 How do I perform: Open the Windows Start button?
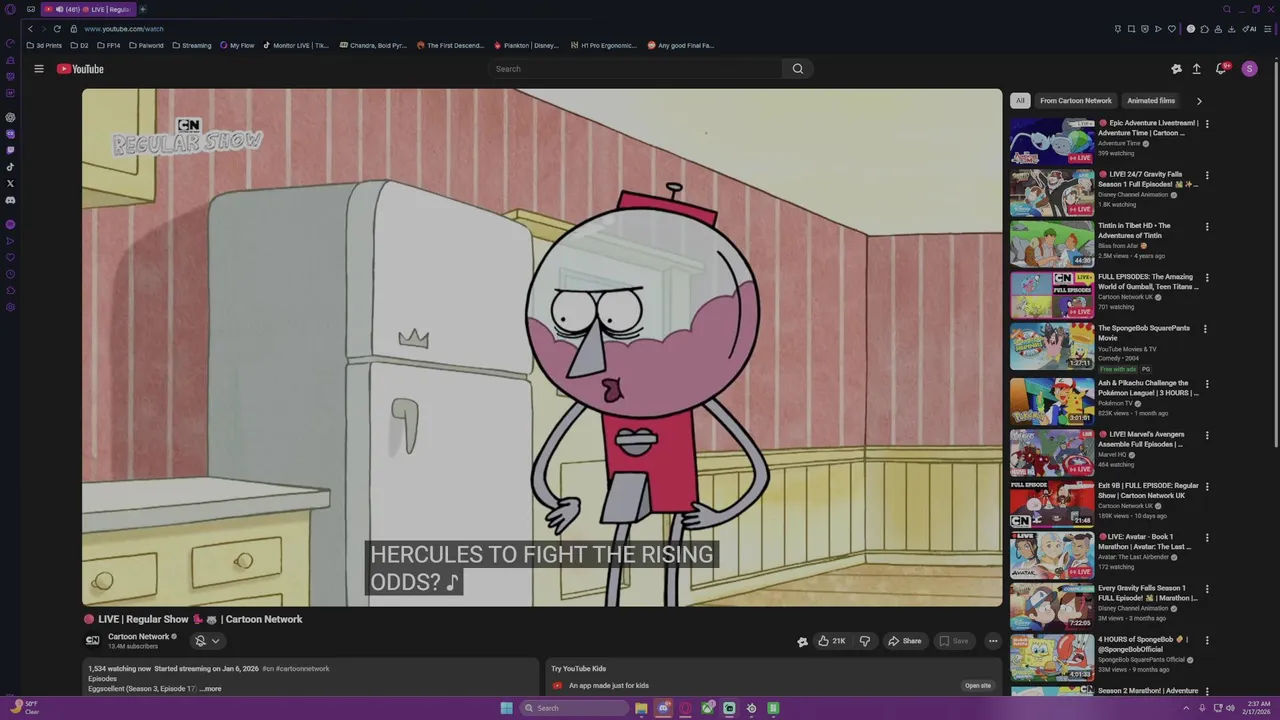click(507, 708)
